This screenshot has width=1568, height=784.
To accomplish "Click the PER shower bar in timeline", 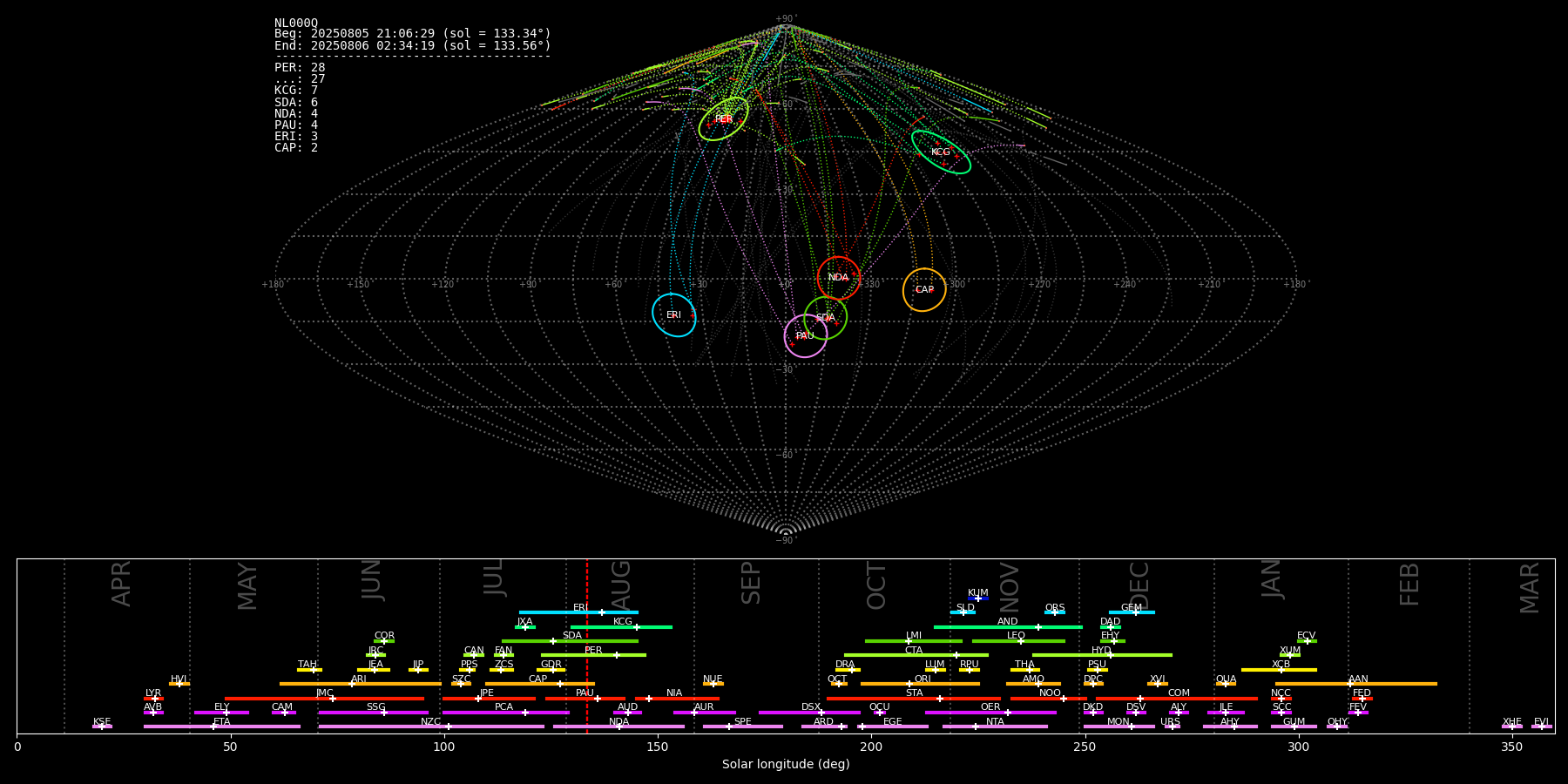I will 593,655.
